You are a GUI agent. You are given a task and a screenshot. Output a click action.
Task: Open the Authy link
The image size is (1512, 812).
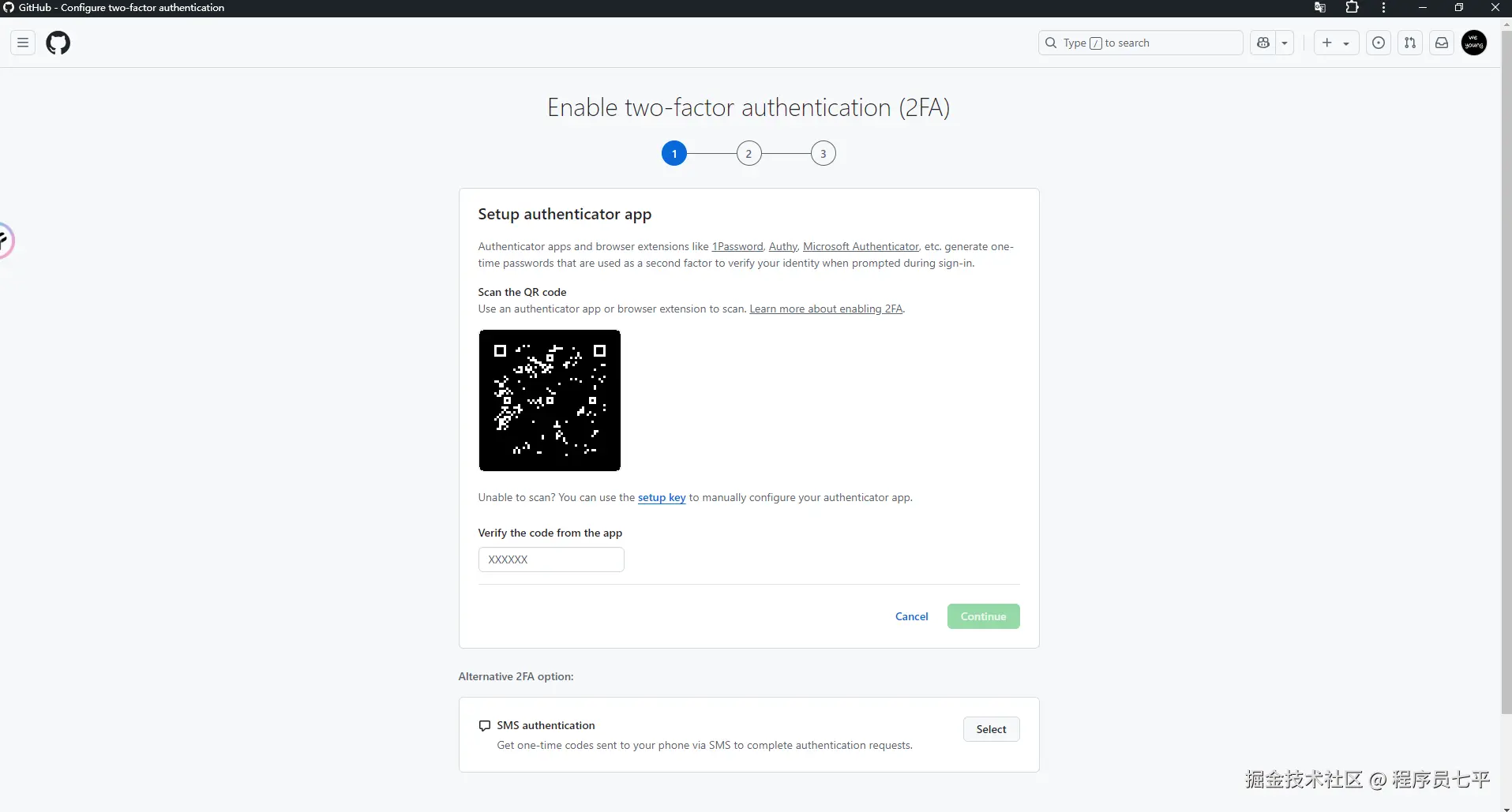pyautogui.click(x=783, y=246)
